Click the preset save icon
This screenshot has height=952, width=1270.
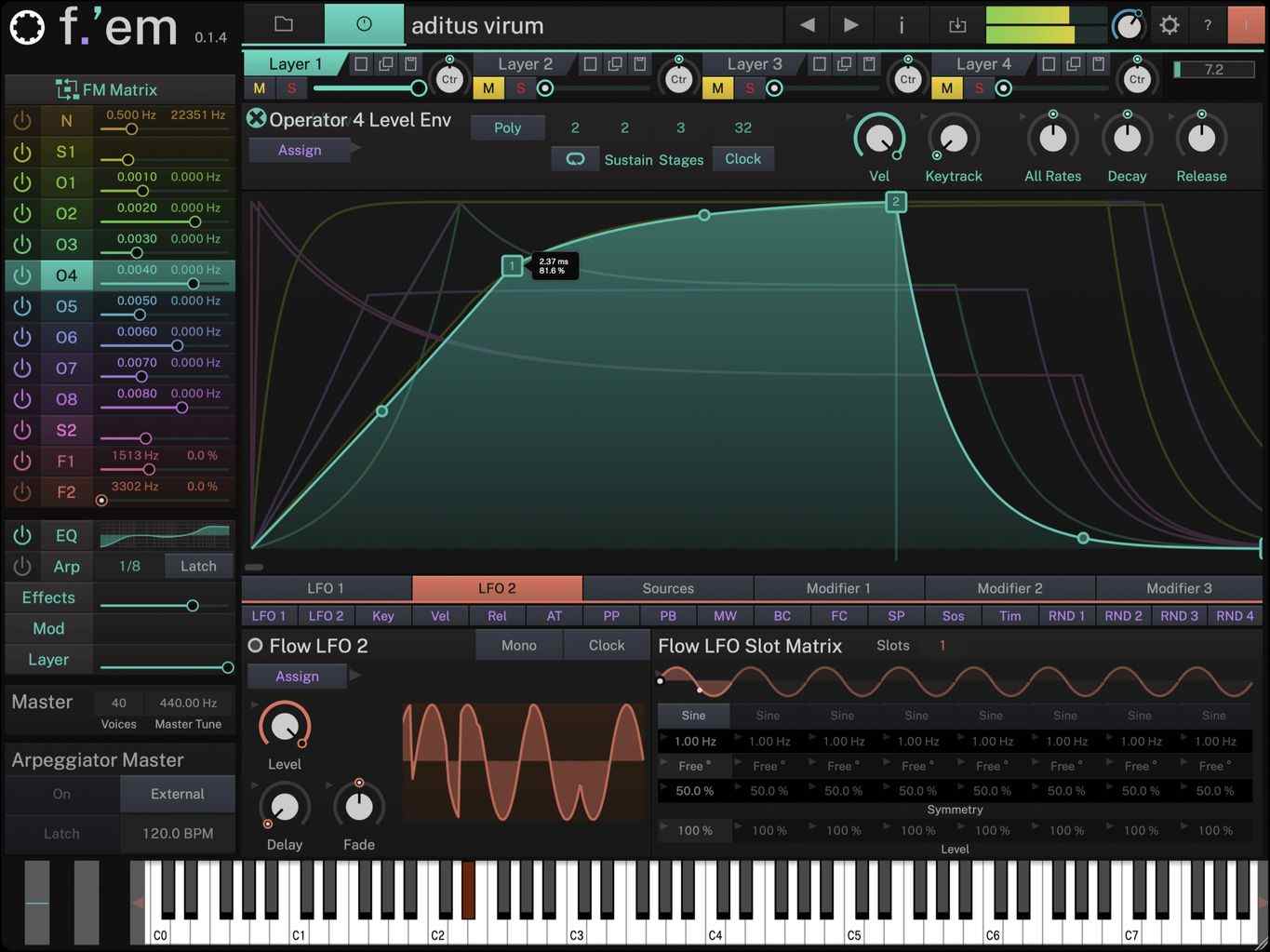click(957, 25)
